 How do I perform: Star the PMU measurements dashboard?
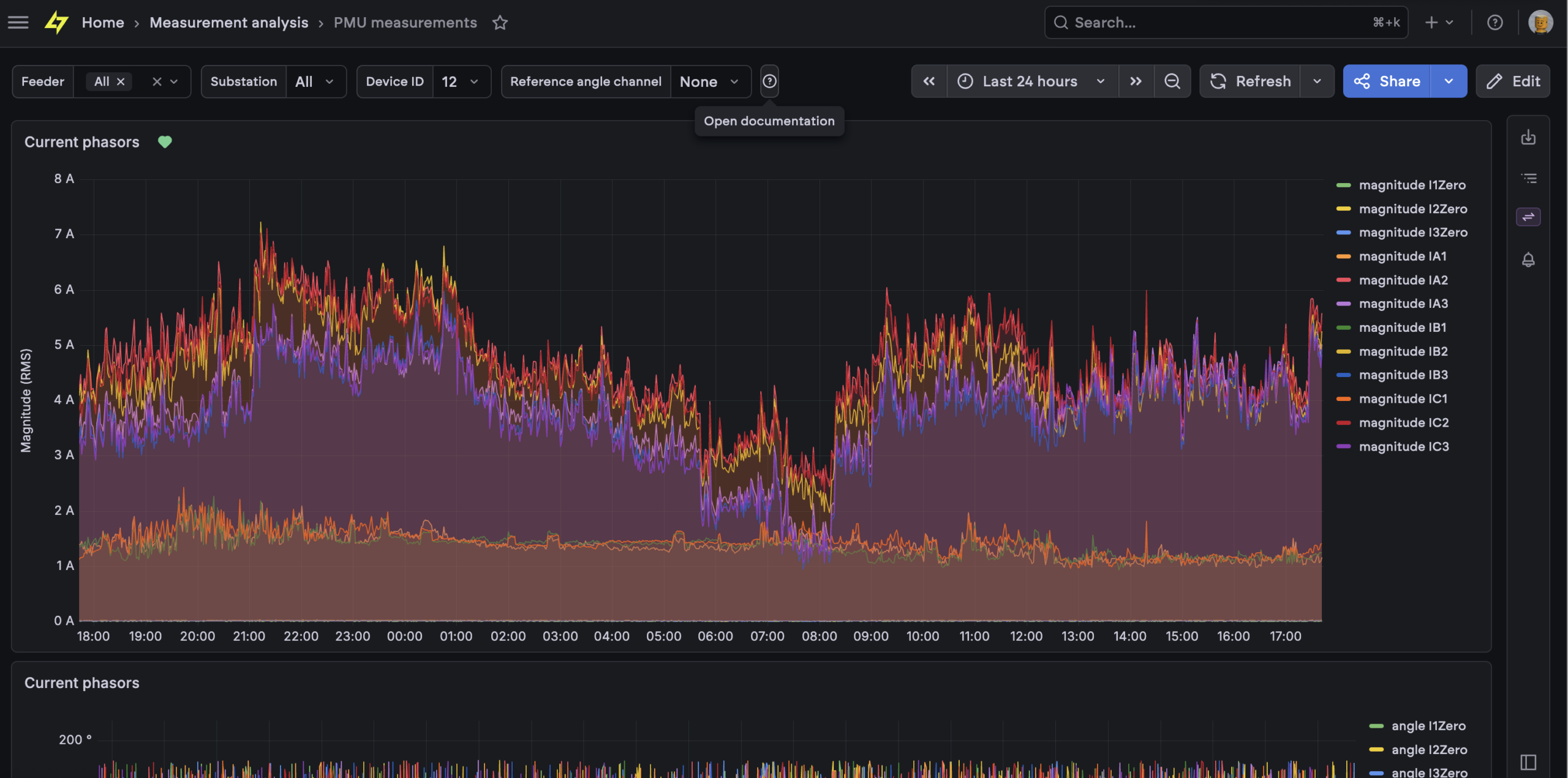tap(500, 23)
